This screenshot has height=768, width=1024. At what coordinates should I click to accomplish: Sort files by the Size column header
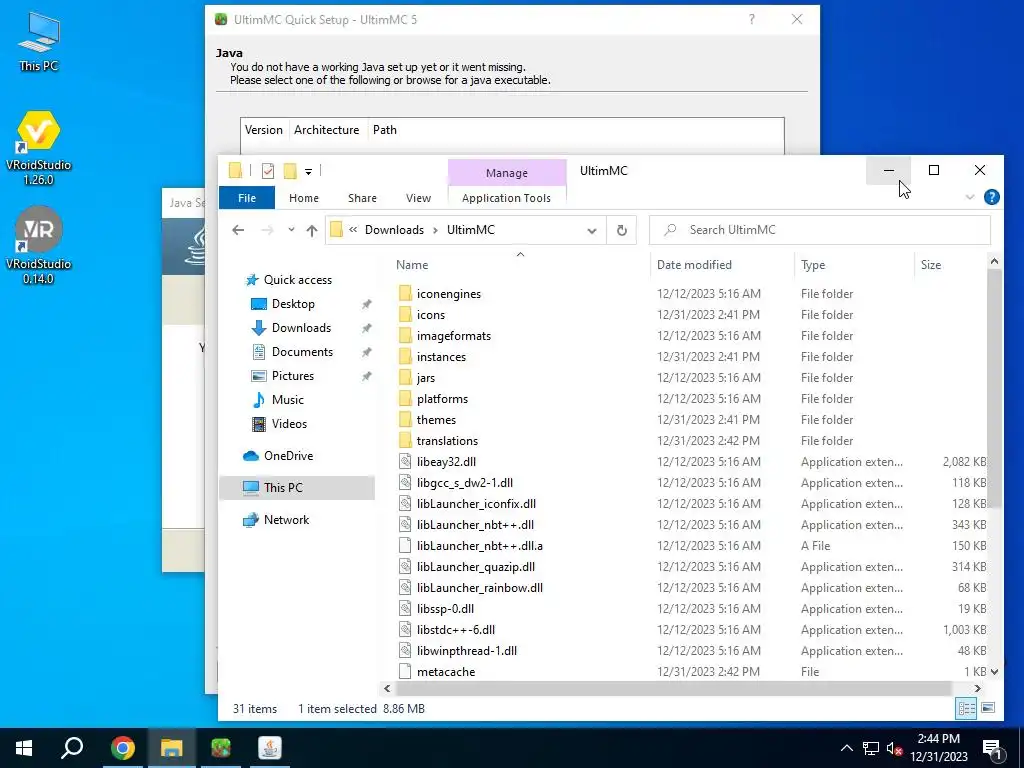931,264
